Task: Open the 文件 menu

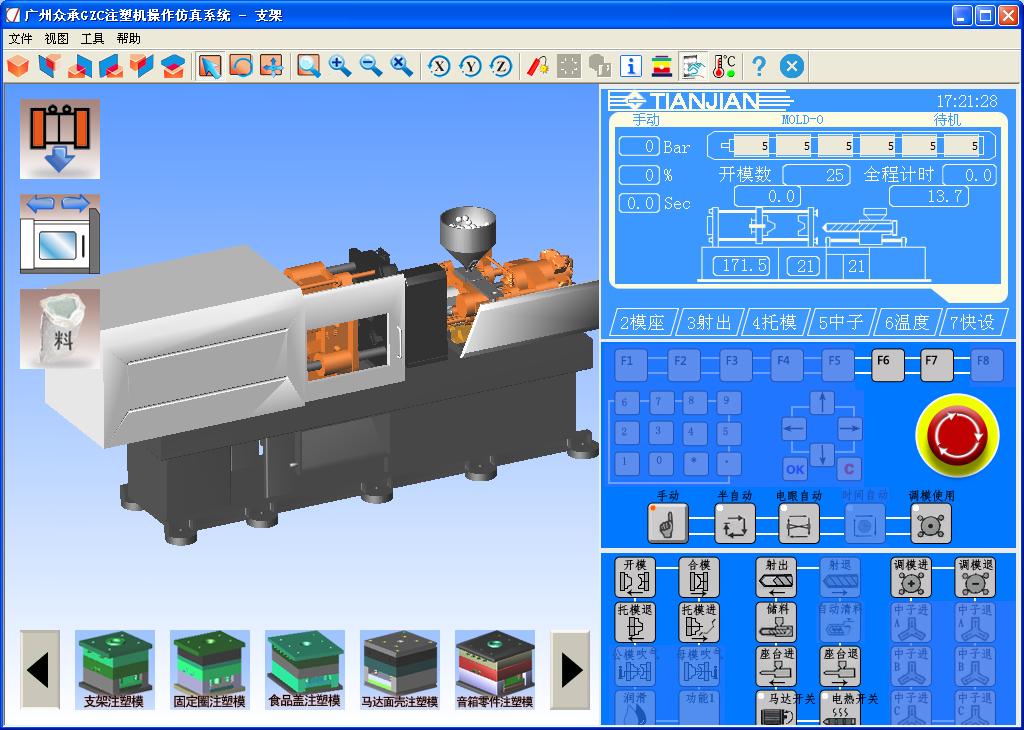Action: coord(20,38)
